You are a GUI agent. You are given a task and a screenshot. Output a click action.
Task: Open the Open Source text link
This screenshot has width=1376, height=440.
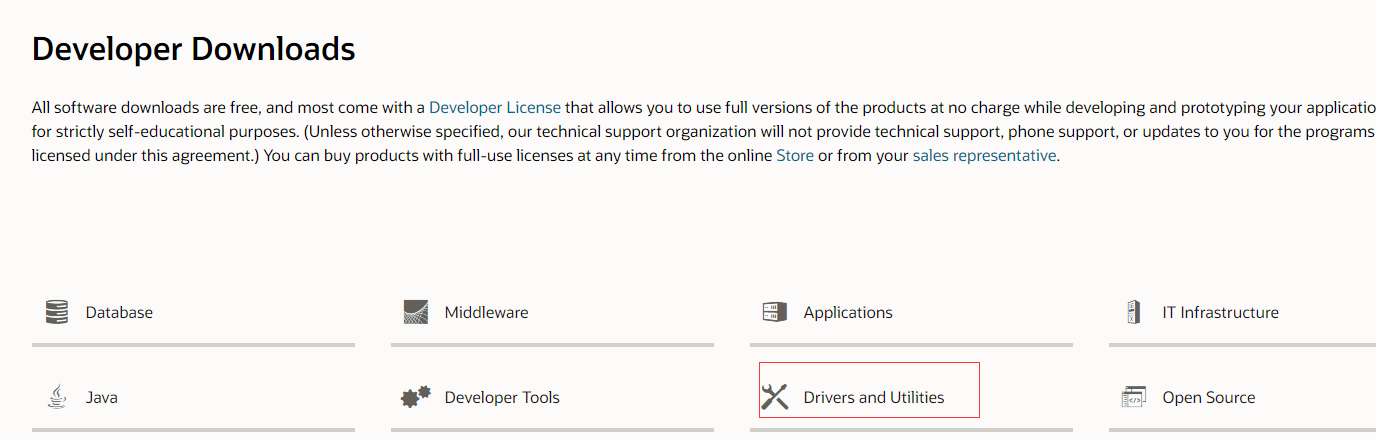point(1208,397)
